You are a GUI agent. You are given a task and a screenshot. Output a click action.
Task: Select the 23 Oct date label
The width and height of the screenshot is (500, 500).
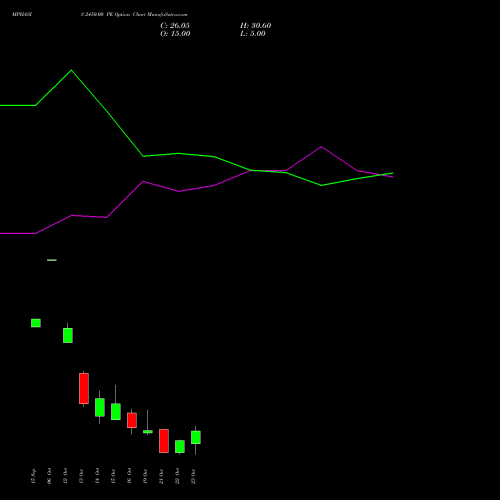pos(193,476)
